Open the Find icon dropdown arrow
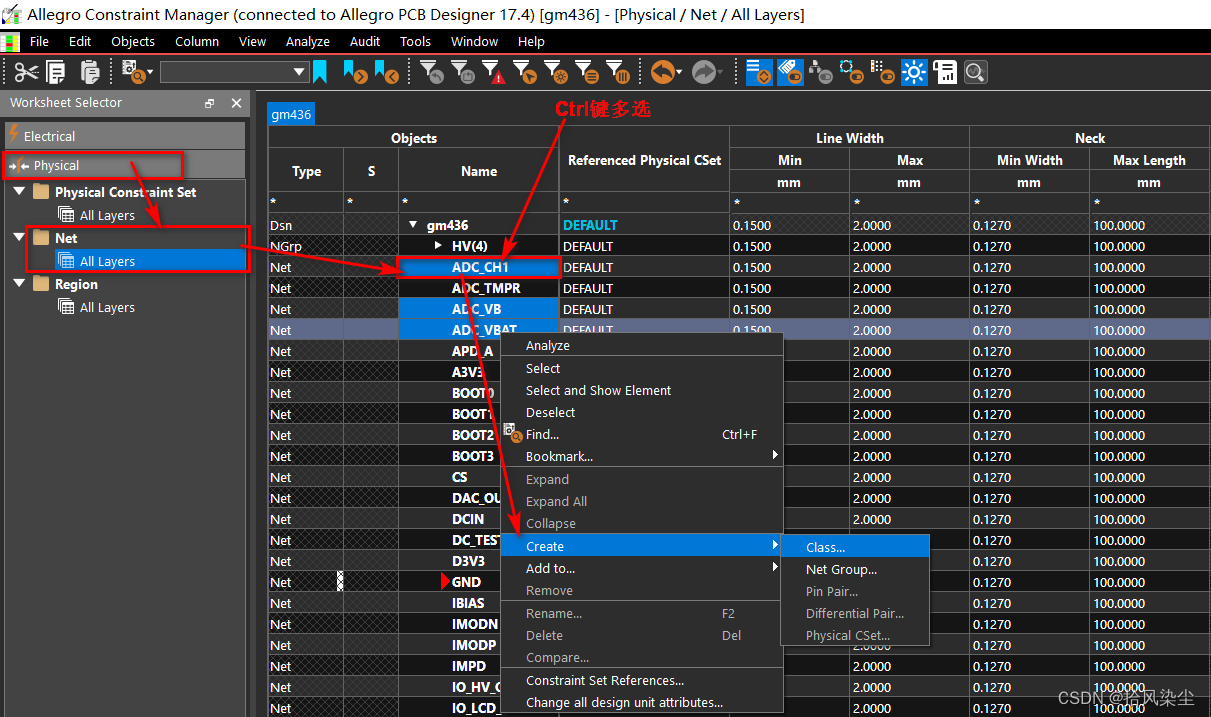1211x717 pixels. 149,73
